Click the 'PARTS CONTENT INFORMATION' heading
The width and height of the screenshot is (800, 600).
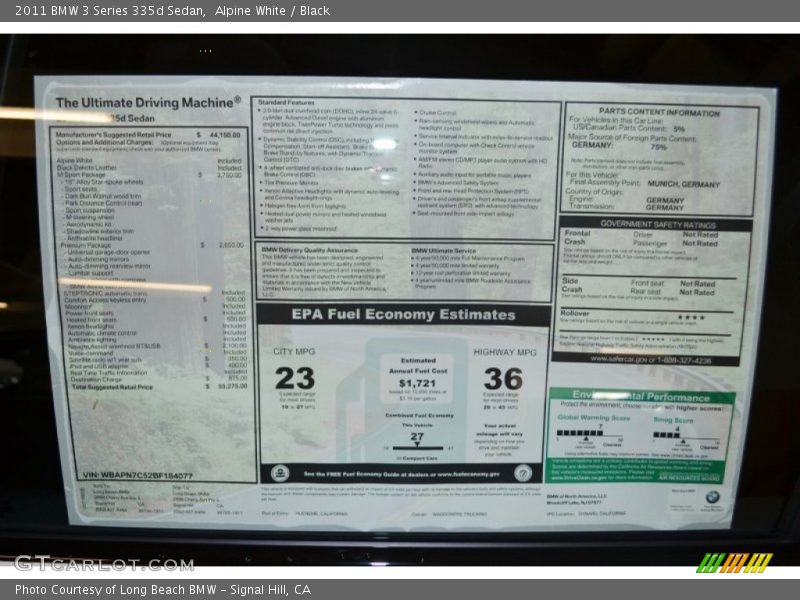pos(659,112)
